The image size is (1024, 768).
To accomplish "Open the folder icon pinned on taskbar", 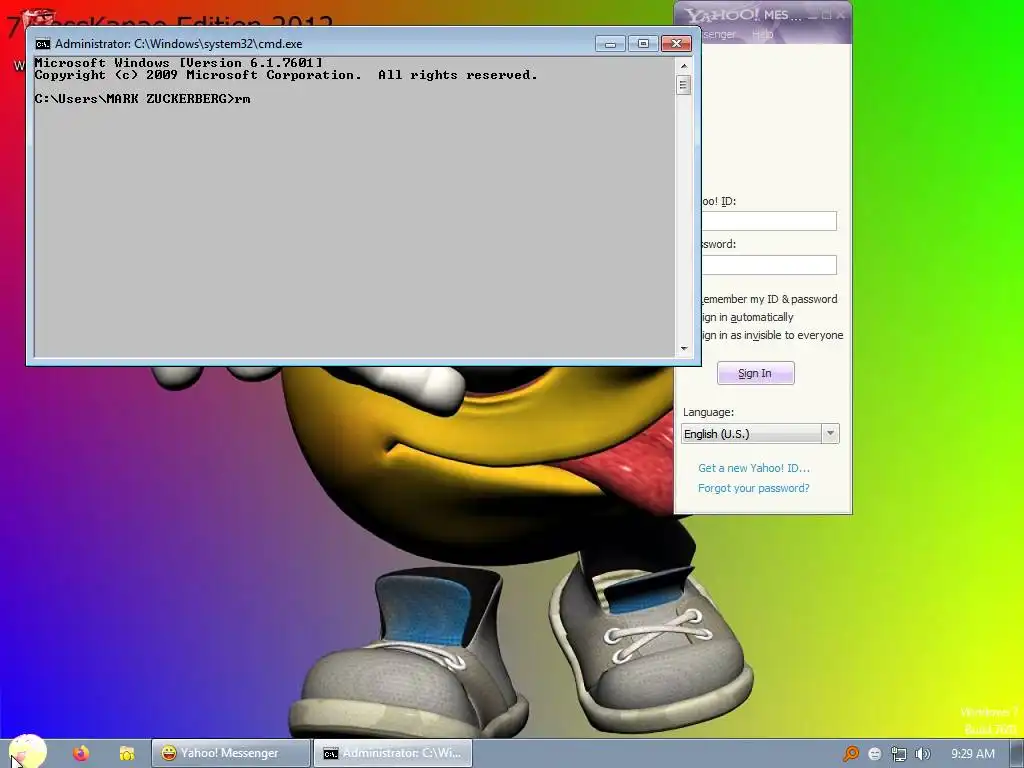I will tap(127, 754).
